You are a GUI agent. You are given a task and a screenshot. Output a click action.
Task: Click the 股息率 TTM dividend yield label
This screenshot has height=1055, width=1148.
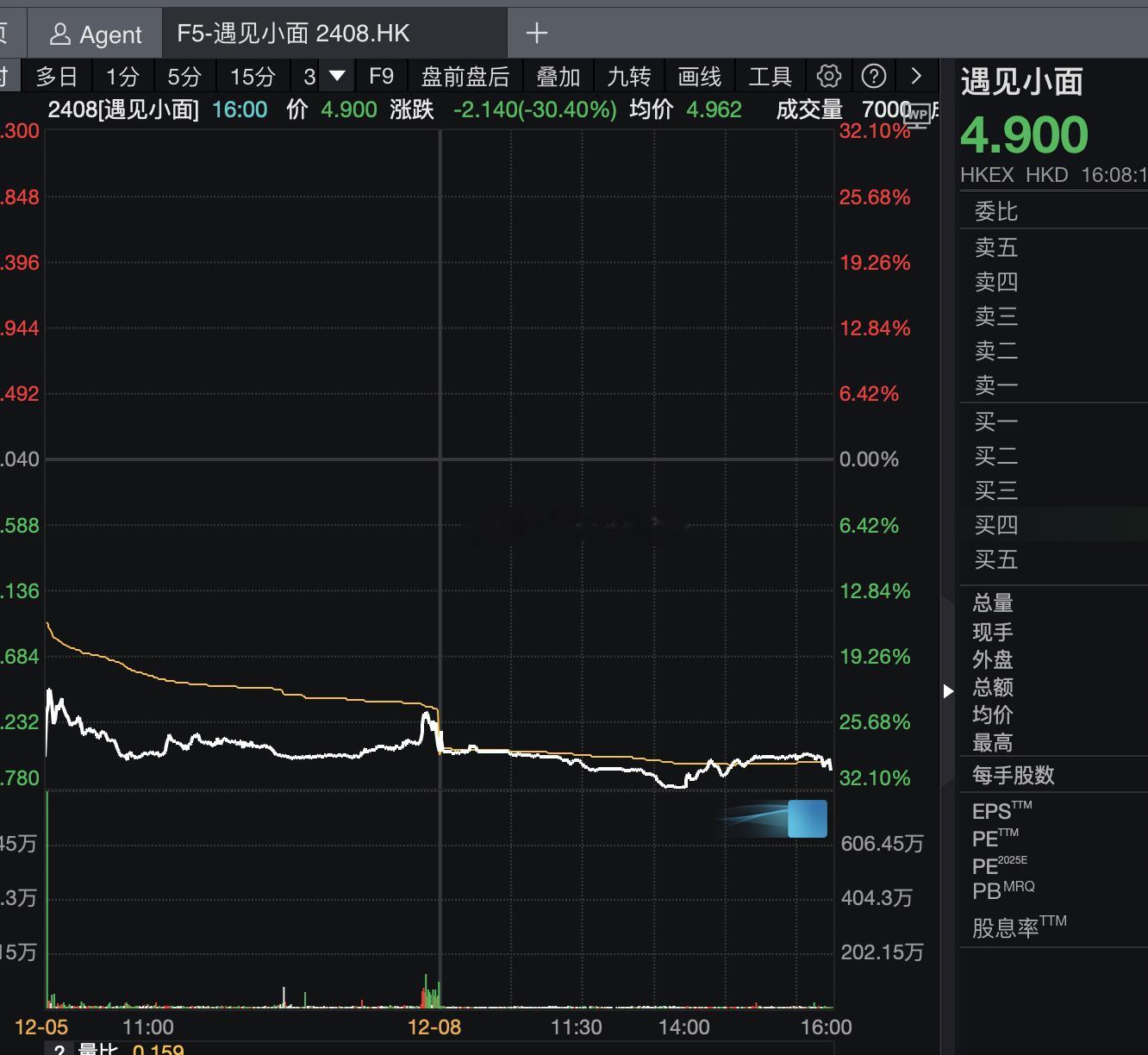pyautogui.click(x=1020, y=927)
